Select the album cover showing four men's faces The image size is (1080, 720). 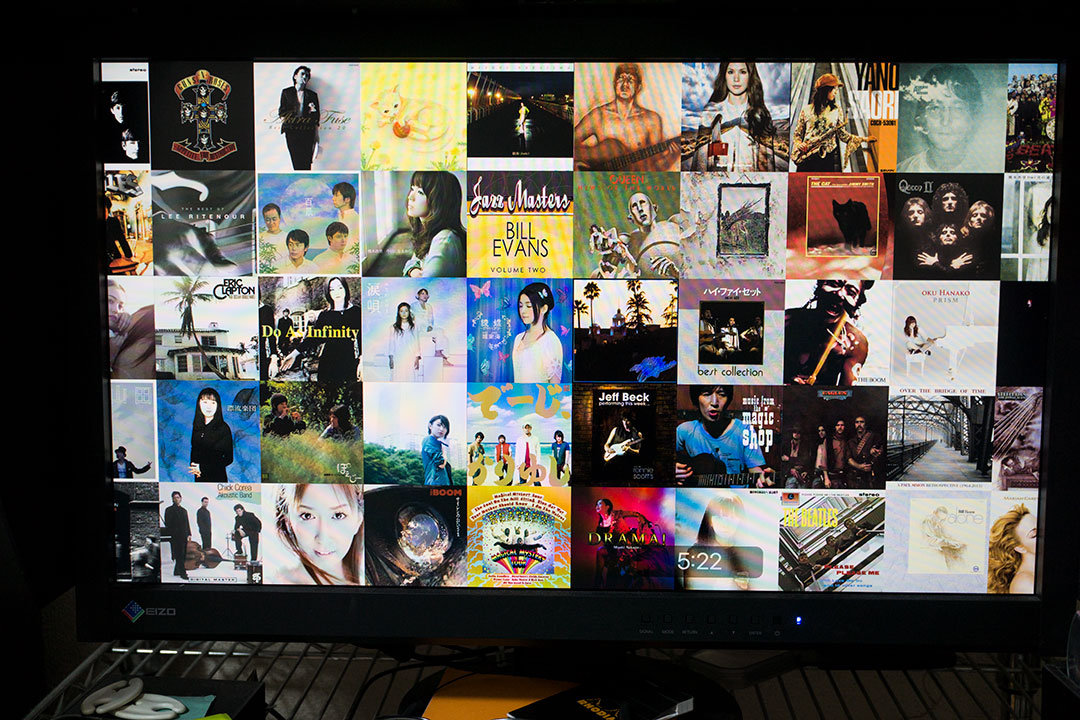click(309, 224)
